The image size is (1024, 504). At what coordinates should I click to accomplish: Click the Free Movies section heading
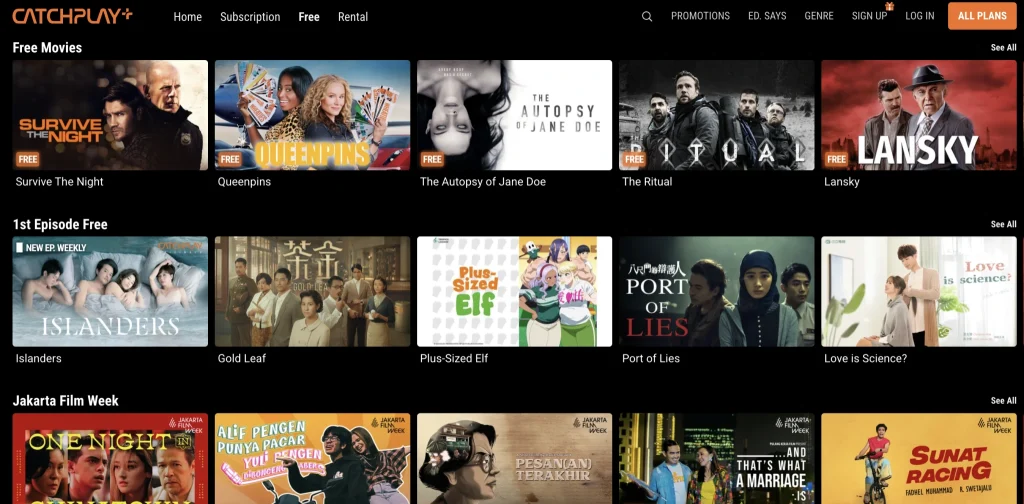[47, 48]
